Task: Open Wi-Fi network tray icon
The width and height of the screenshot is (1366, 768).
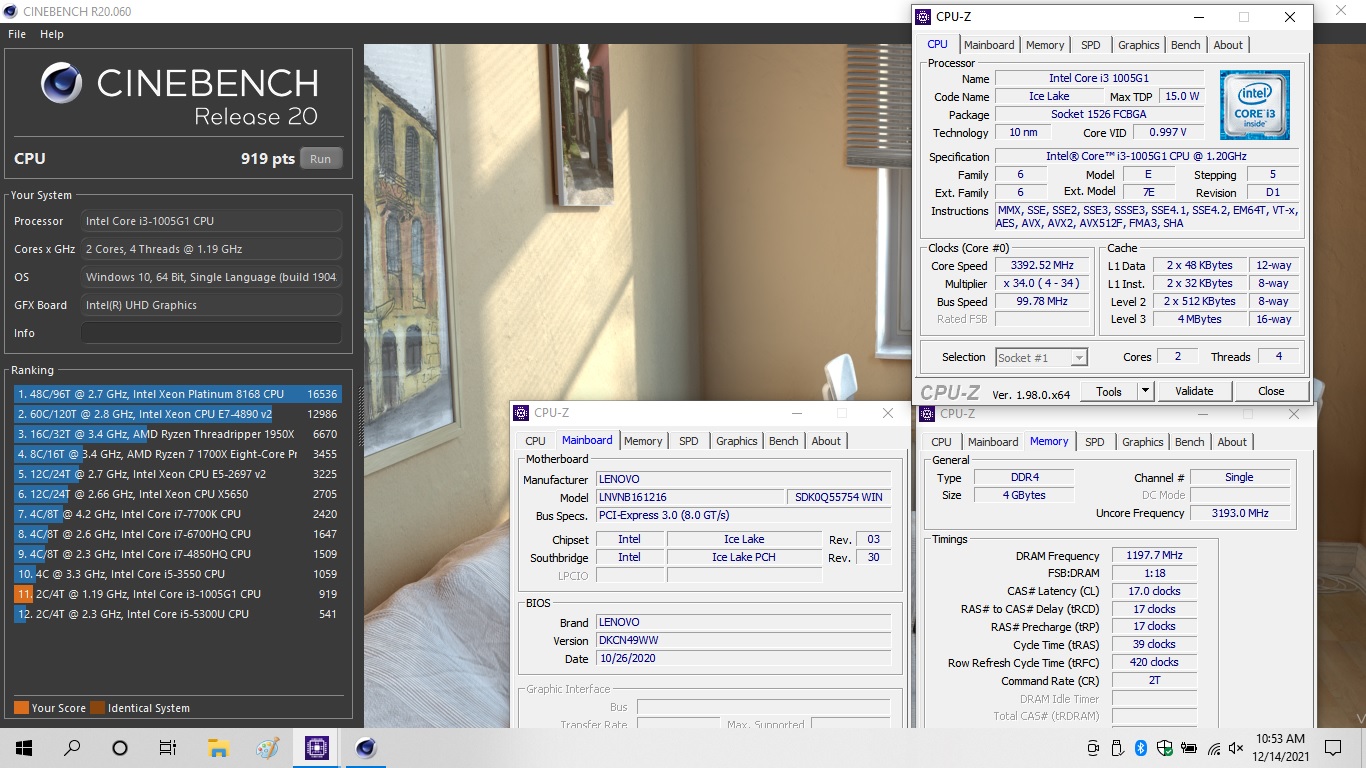Action: (x=1214, y=748)
